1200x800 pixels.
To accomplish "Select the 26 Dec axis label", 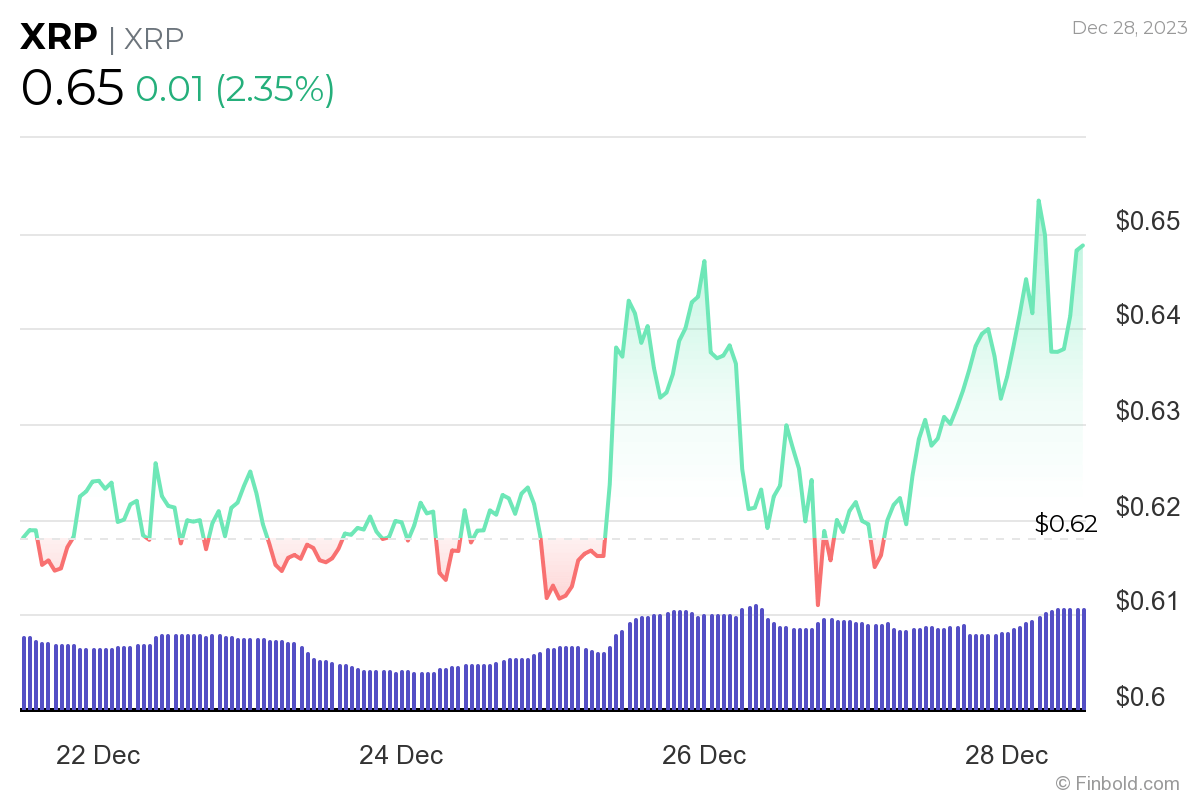I will tap(703, 756).
